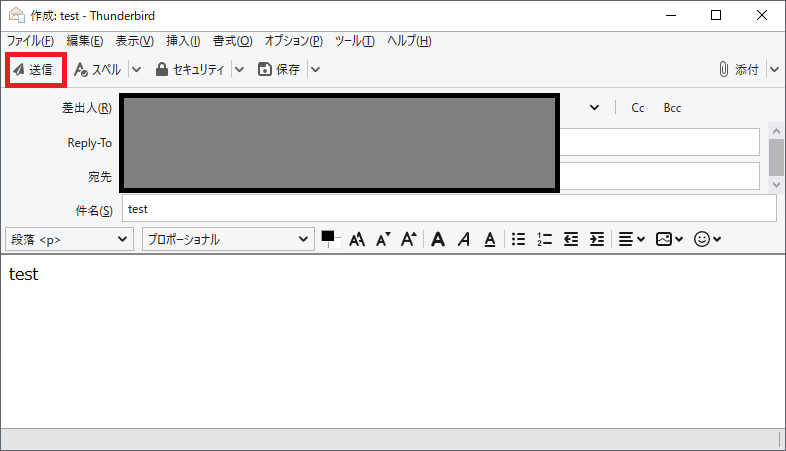Outdent the text
The height and width of the screenshot is (451, 786).
point(570,240)
